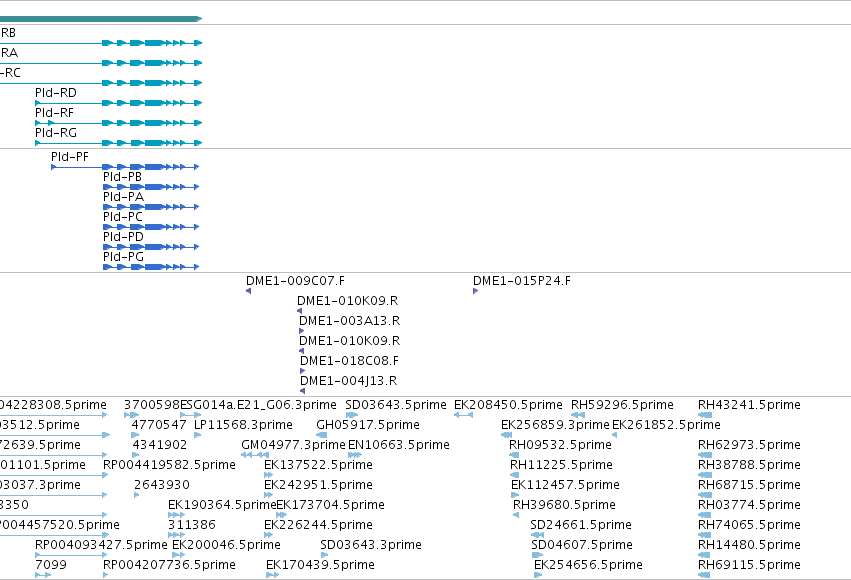Click EK226244.5prime EST label

[x=319, y=525]
